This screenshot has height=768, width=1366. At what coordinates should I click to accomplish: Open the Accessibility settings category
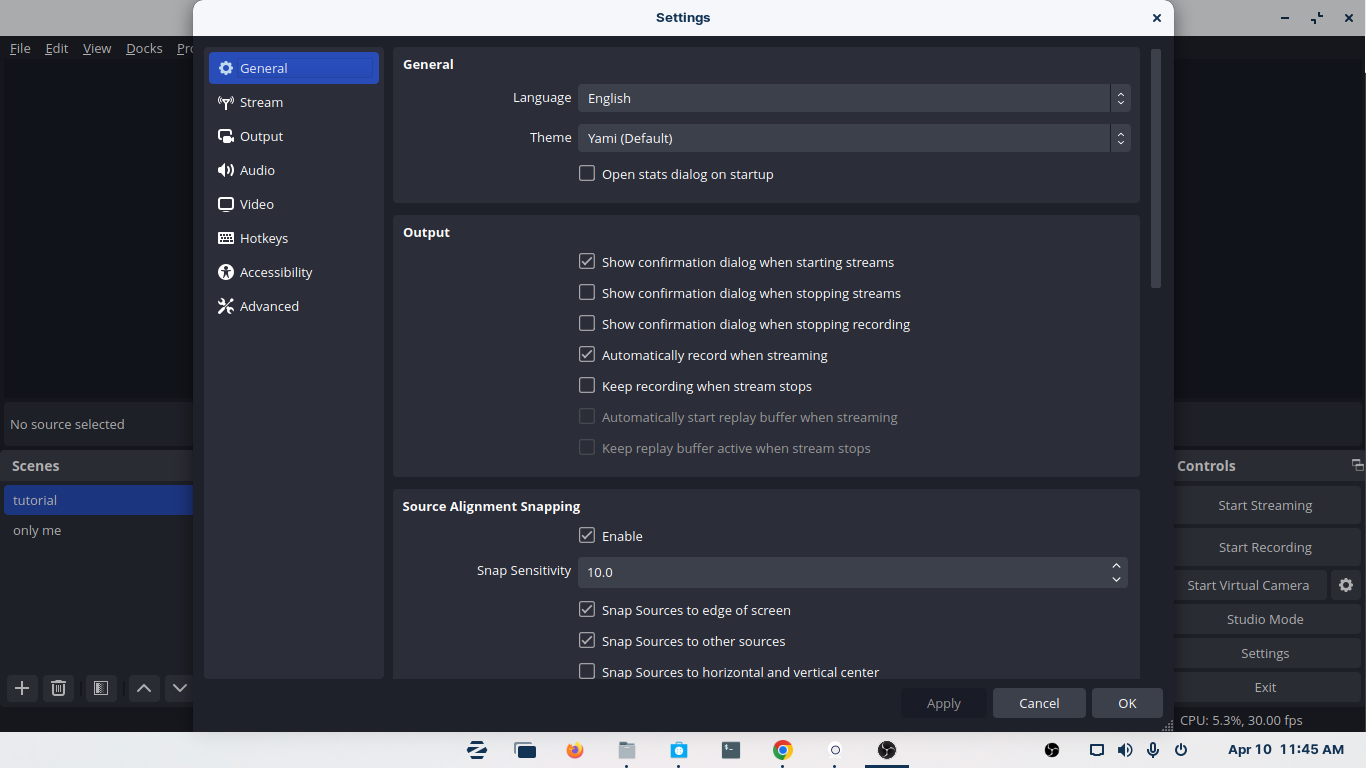tap(274, 272)
